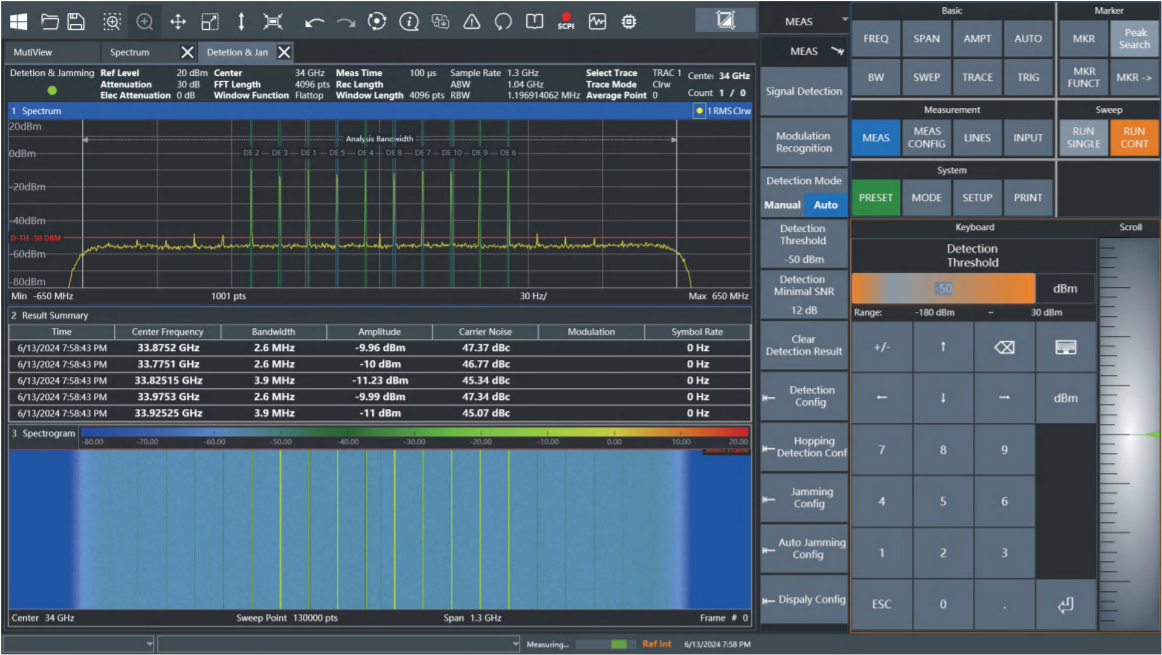Click the green PRESET button
The height and width of the screenshot is (655, 1162).
pos(875,198)
